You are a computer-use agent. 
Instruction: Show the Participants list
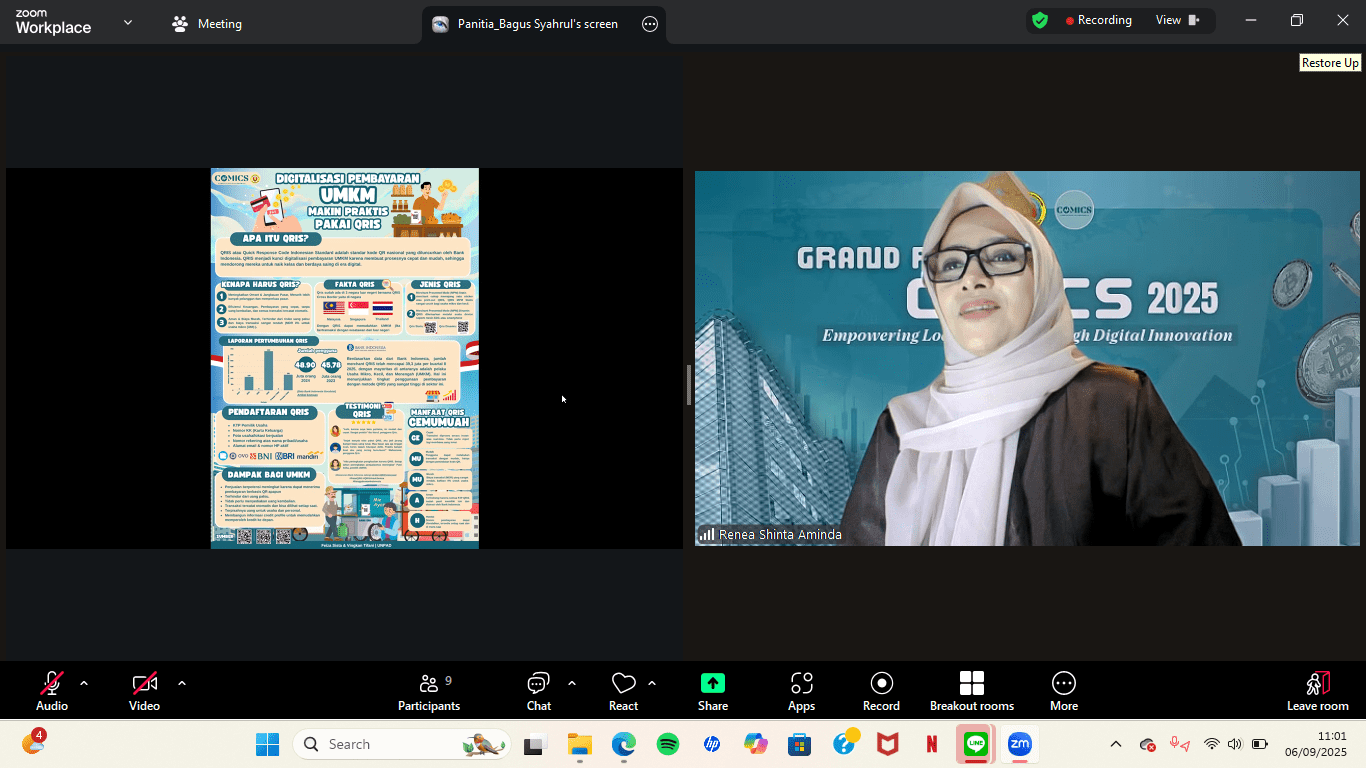click(x=429, y=691)
